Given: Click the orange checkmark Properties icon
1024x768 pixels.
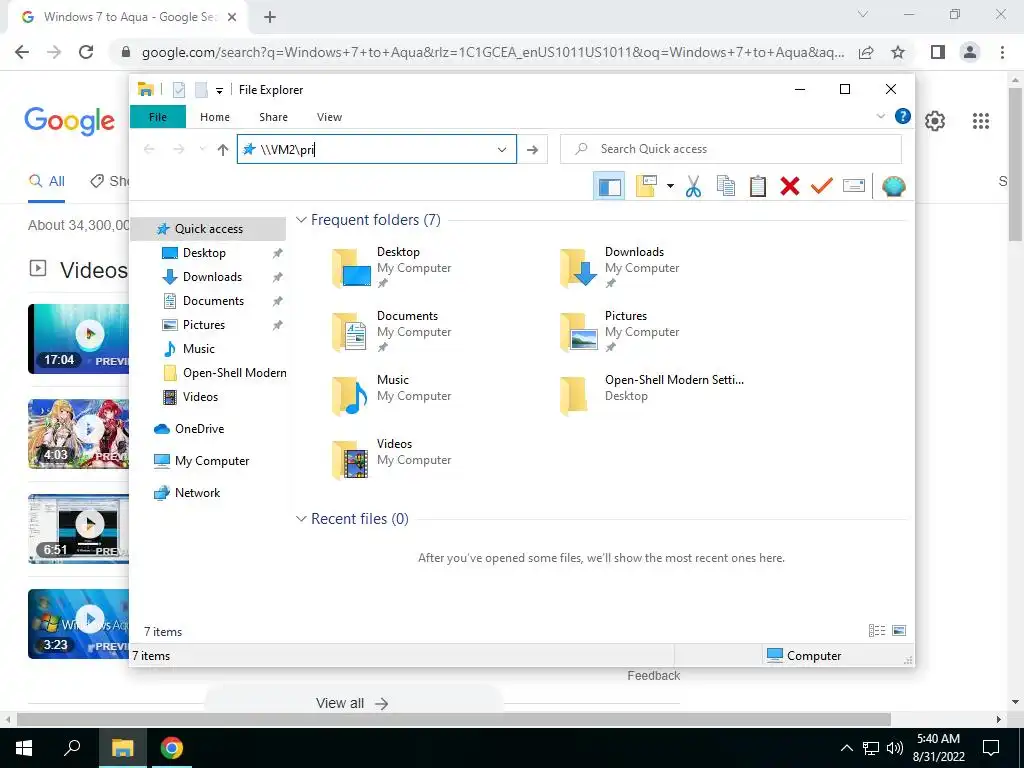Looking at the screenshot, I should pyautogui.click(x=822, y=186).
